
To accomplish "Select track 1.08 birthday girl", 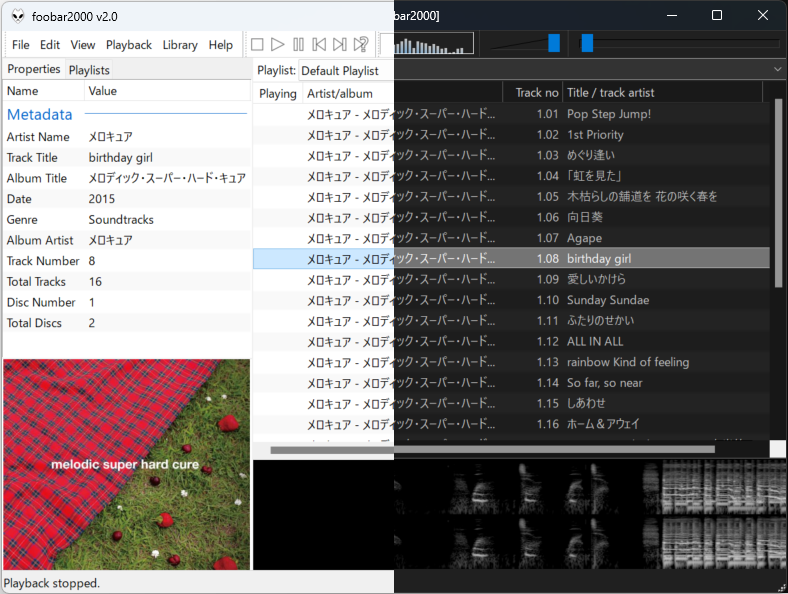I will pos(511,259).
